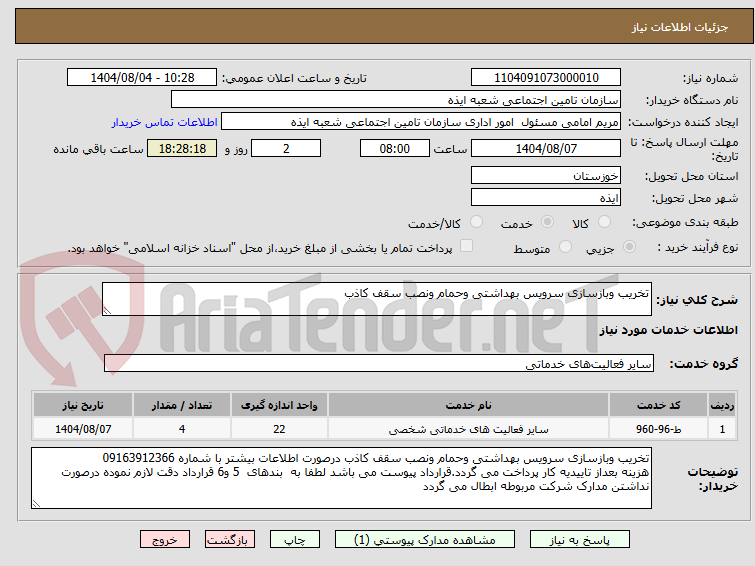Image resolution: width=755 pixels, height=566 pixels.
Task: Open اطلاعات تماس خریدار link
Action: click(x=165, y=122)
